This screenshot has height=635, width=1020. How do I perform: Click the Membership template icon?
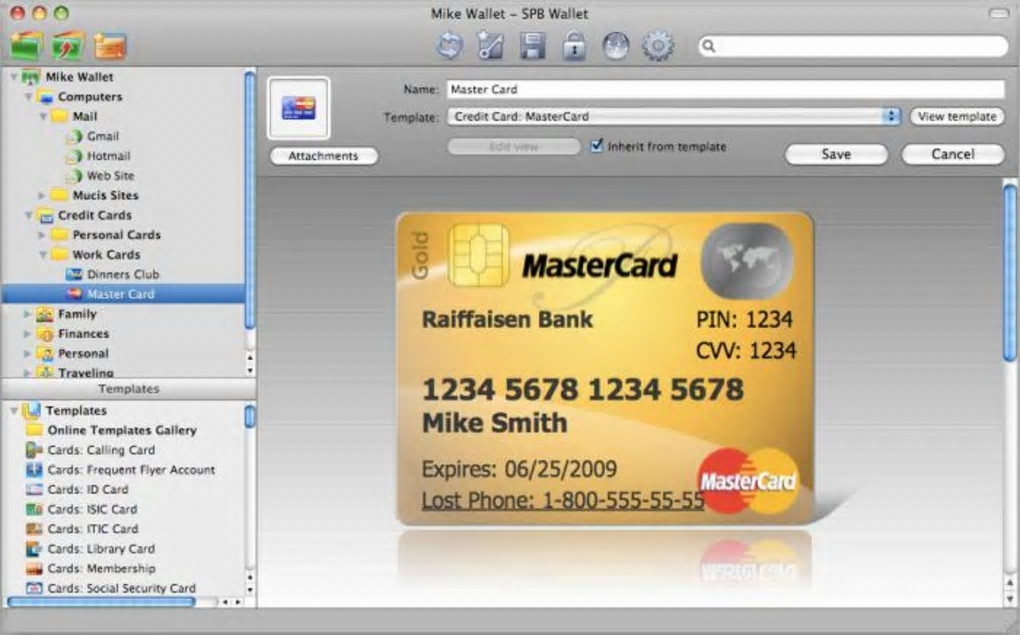[34, 569]
